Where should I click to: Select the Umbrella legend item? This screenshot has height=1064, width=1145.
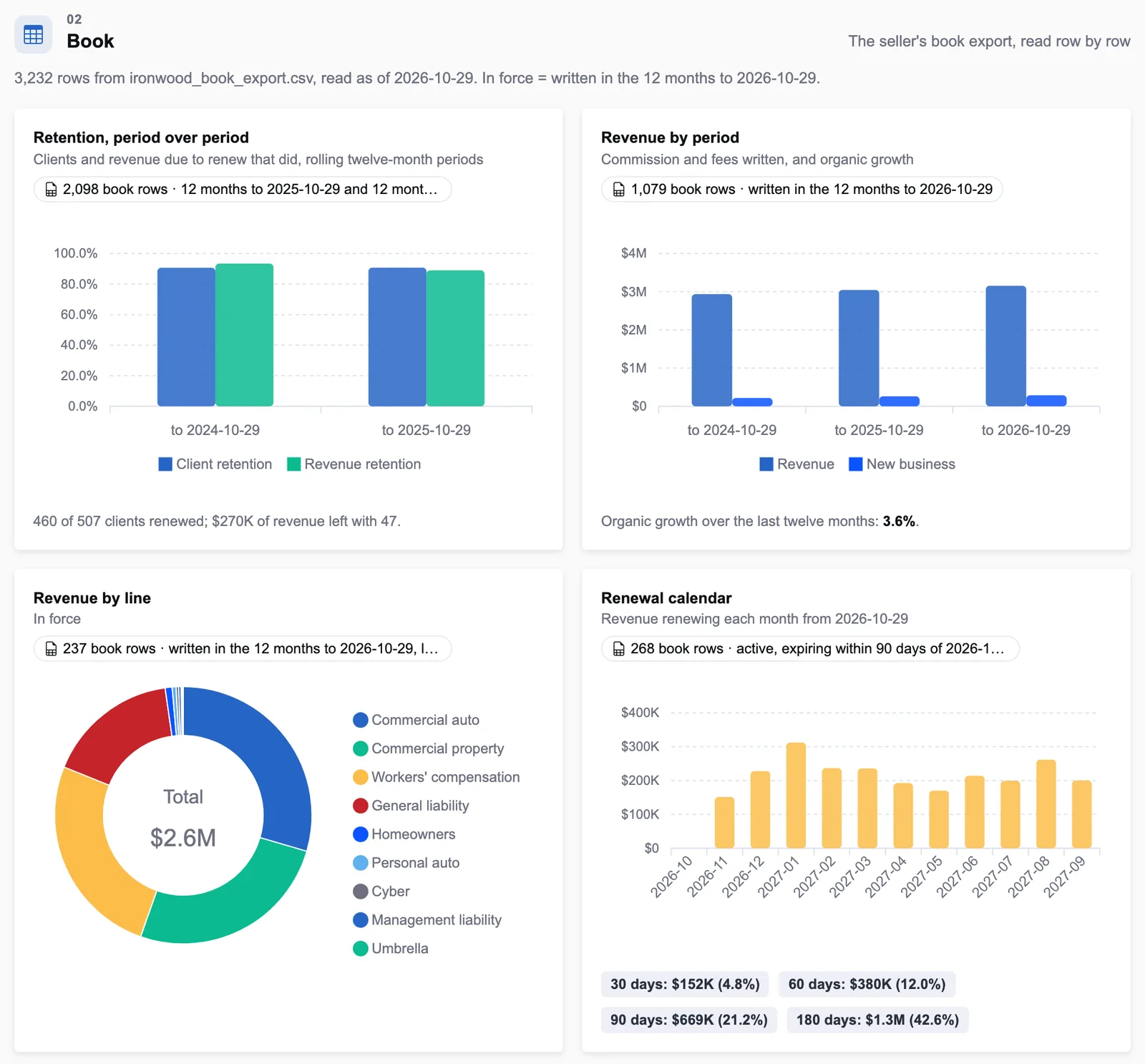[x=391, y=949]
